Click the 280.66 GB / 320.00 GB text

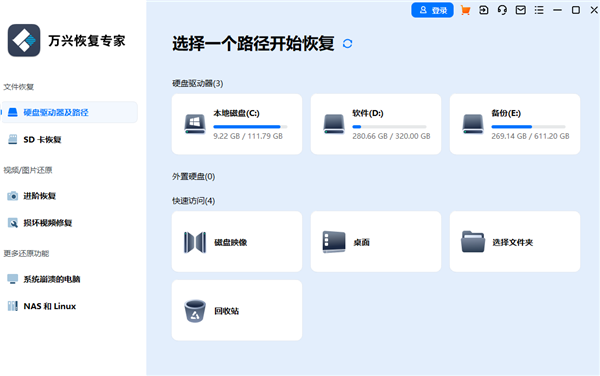click(x=391, y=136)
